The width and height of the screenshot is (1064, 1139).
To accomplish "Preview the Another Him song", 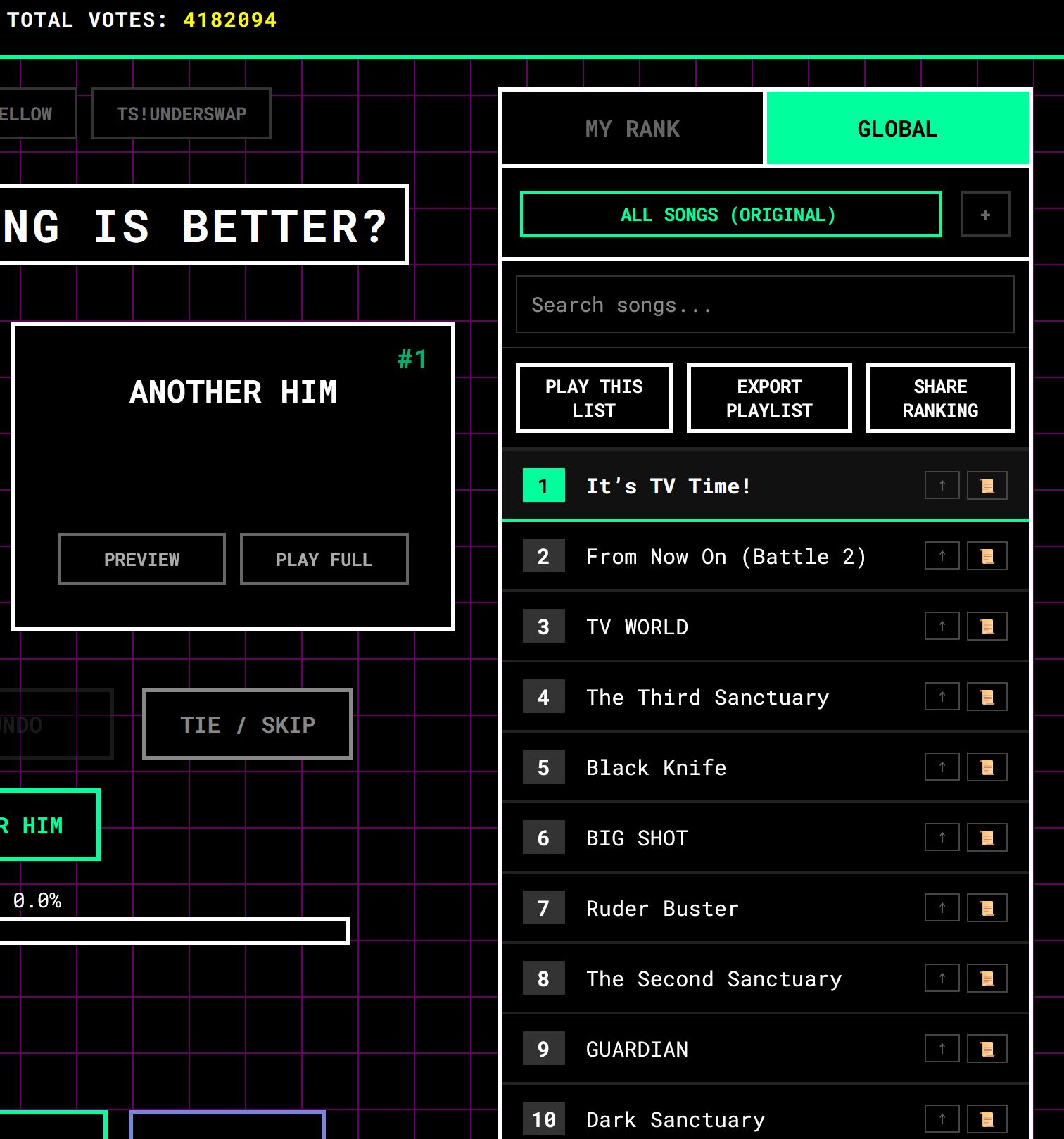I will point(141,559).
